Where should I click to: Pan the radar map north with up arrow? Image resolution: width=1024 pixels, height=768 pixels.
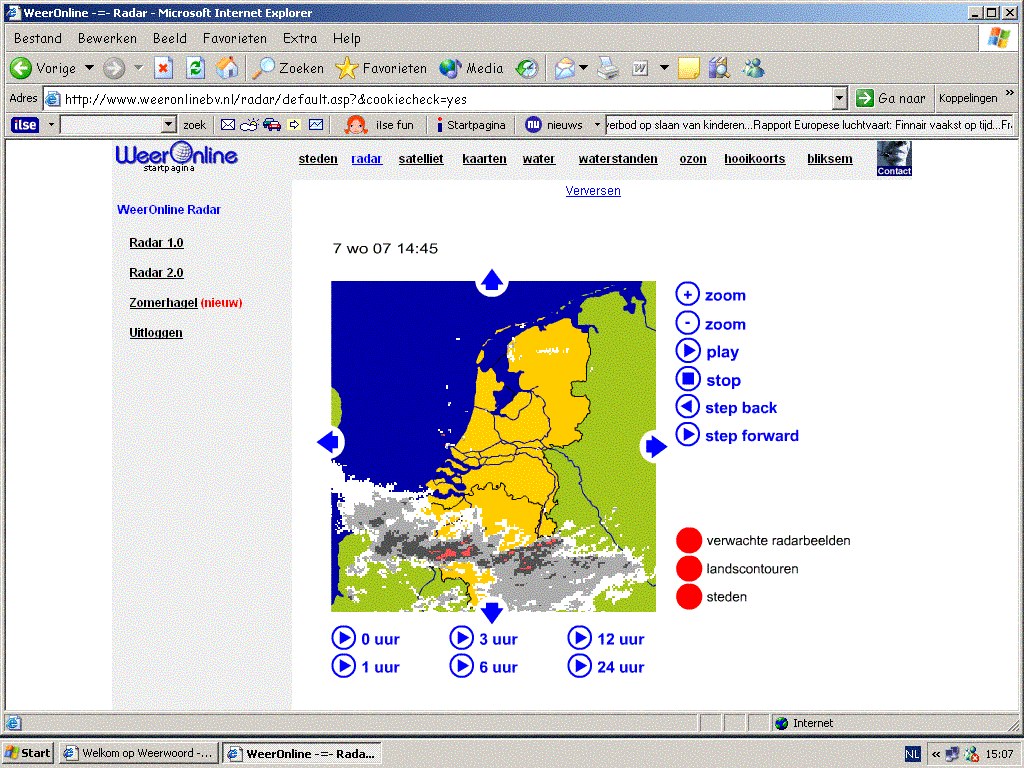[x=492, y=281]
